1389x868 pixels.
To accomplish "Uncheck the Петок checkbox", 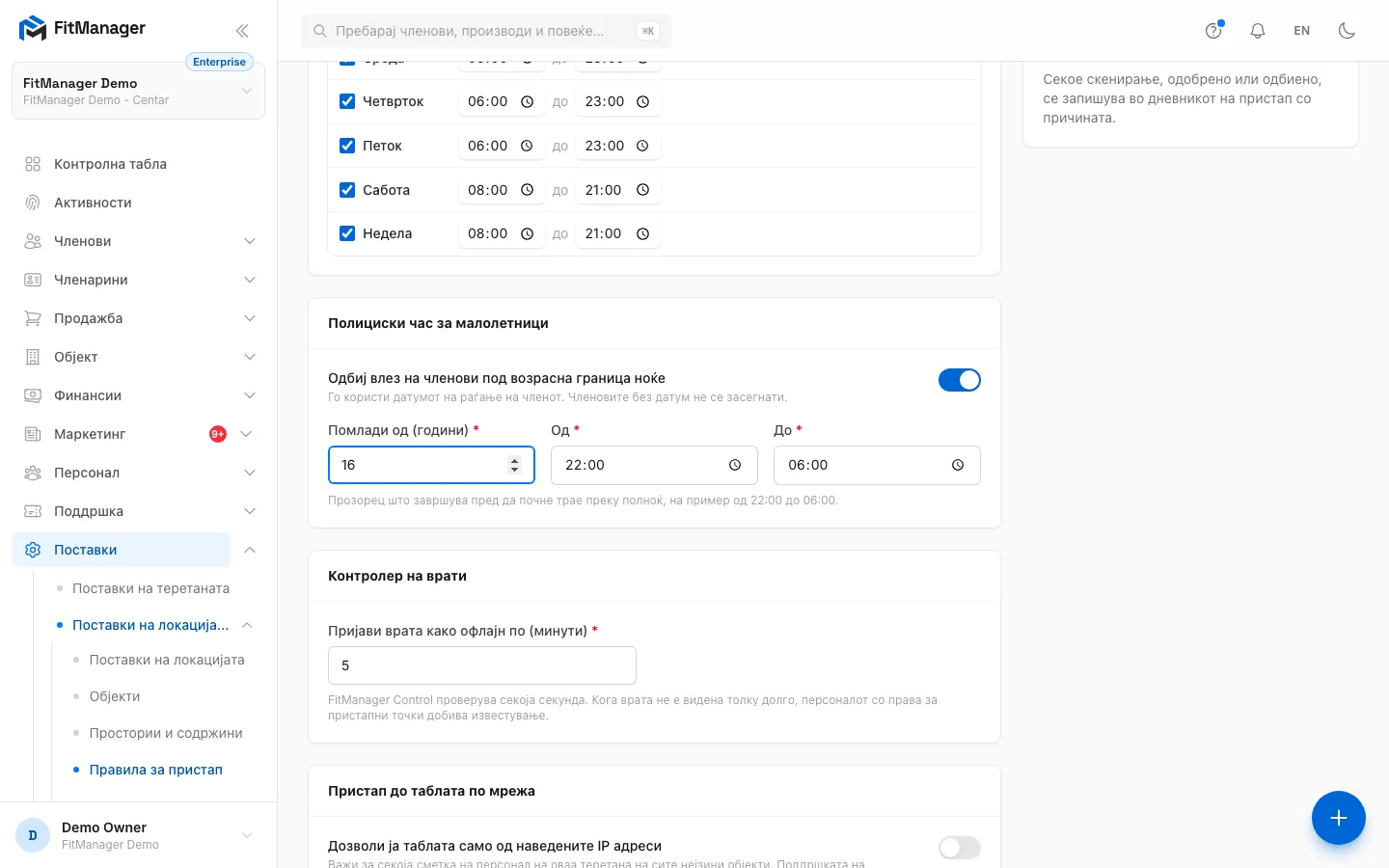I will point(347,146).
